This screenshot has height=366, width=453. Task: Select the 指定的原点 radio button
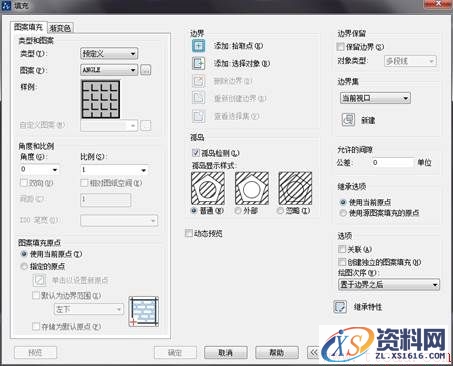pyautogui.click(x=24, y=266)
